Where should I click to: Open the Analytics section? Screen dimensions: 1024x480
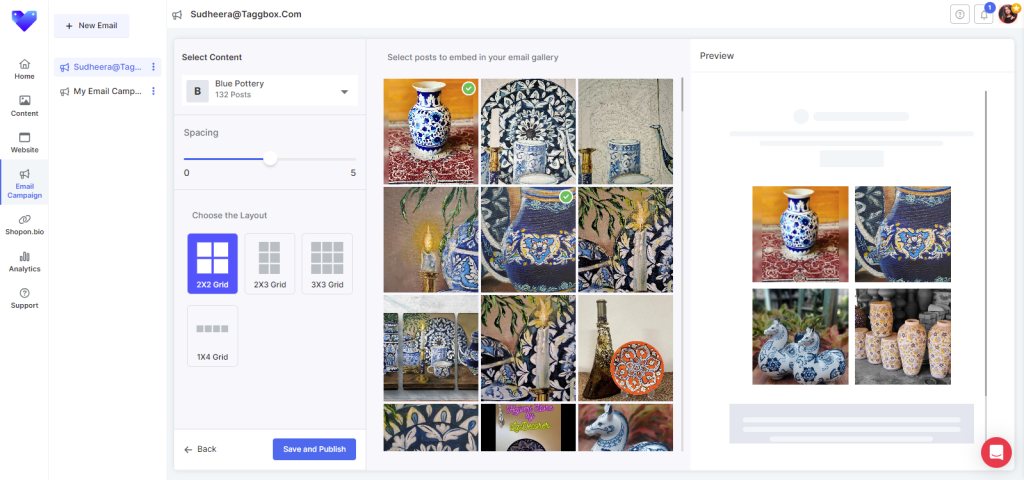[24, 261]
